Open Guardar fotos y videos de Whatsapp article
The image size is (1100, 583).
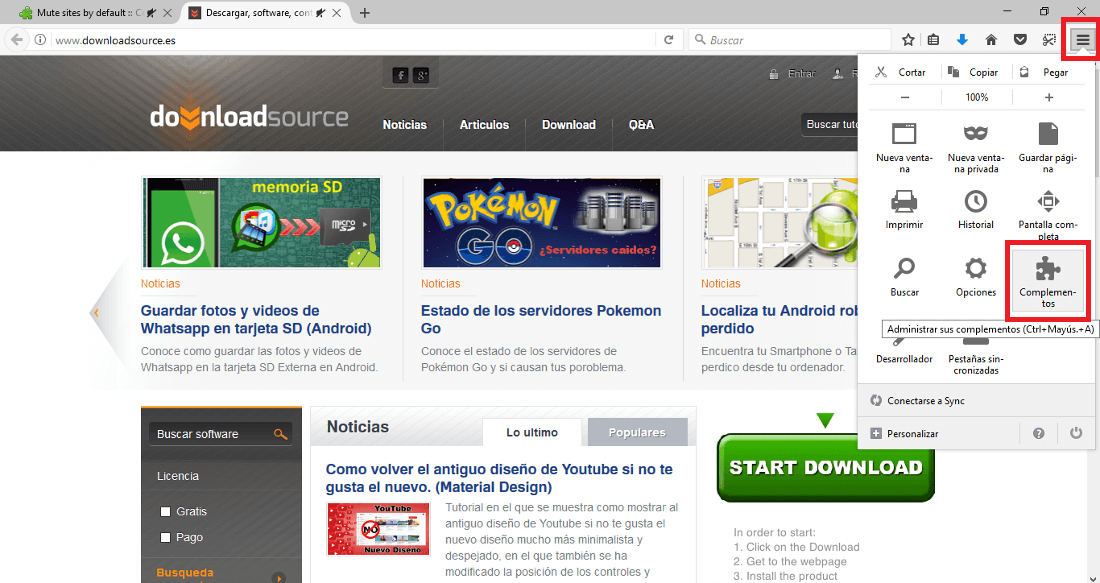256,319
